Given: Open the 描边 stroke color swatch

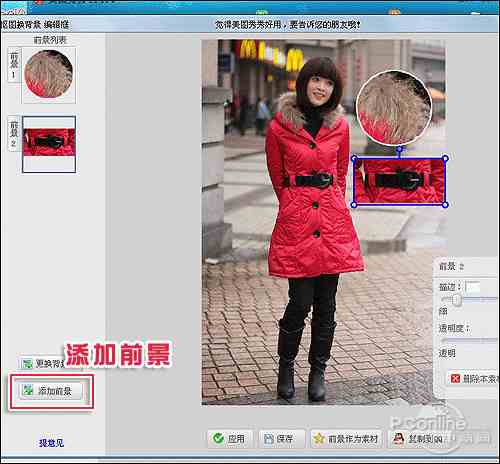Looking at the screenshot, I should coord(473,287).
